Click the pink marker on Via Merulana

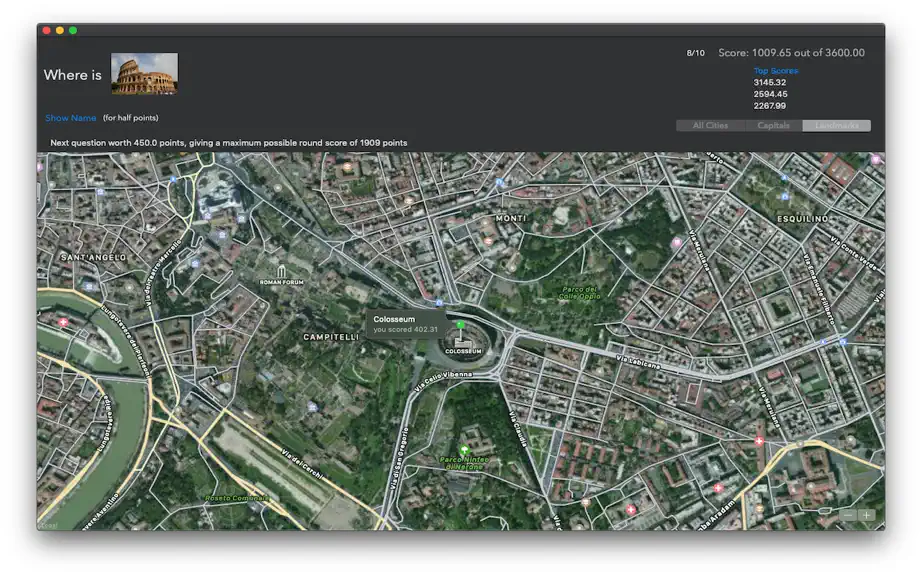coord(677,242)
